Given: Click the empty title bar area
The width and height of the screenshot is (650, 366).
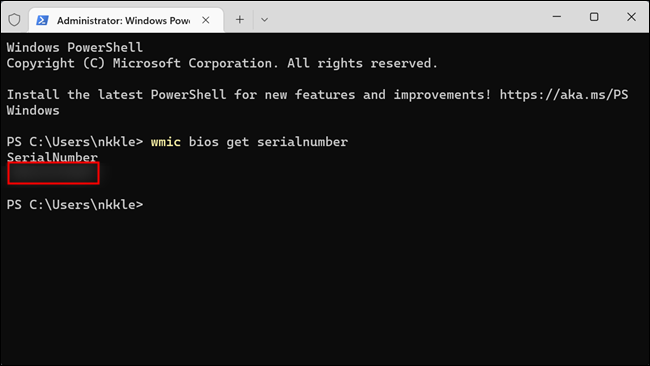Looking at the screenshot, I should tap(406, 17).
